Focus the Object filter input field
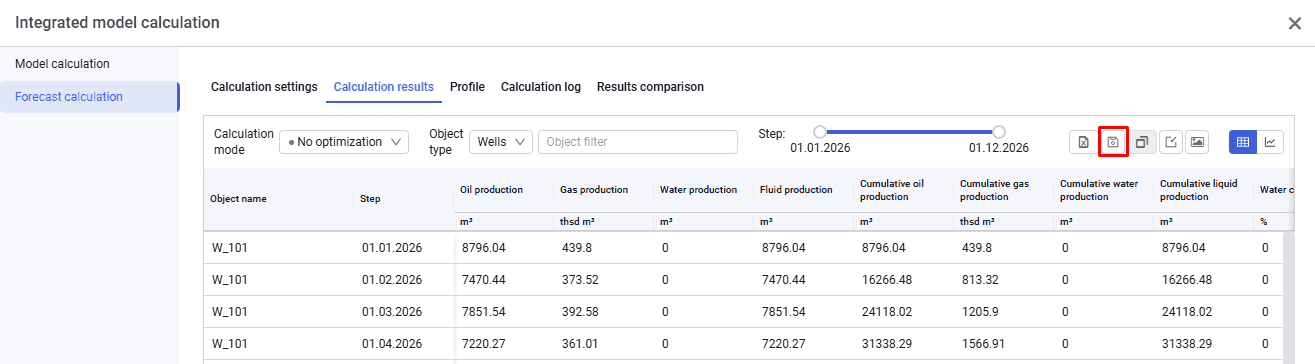This screenshot has height=364, width=1315. [638, 142]
